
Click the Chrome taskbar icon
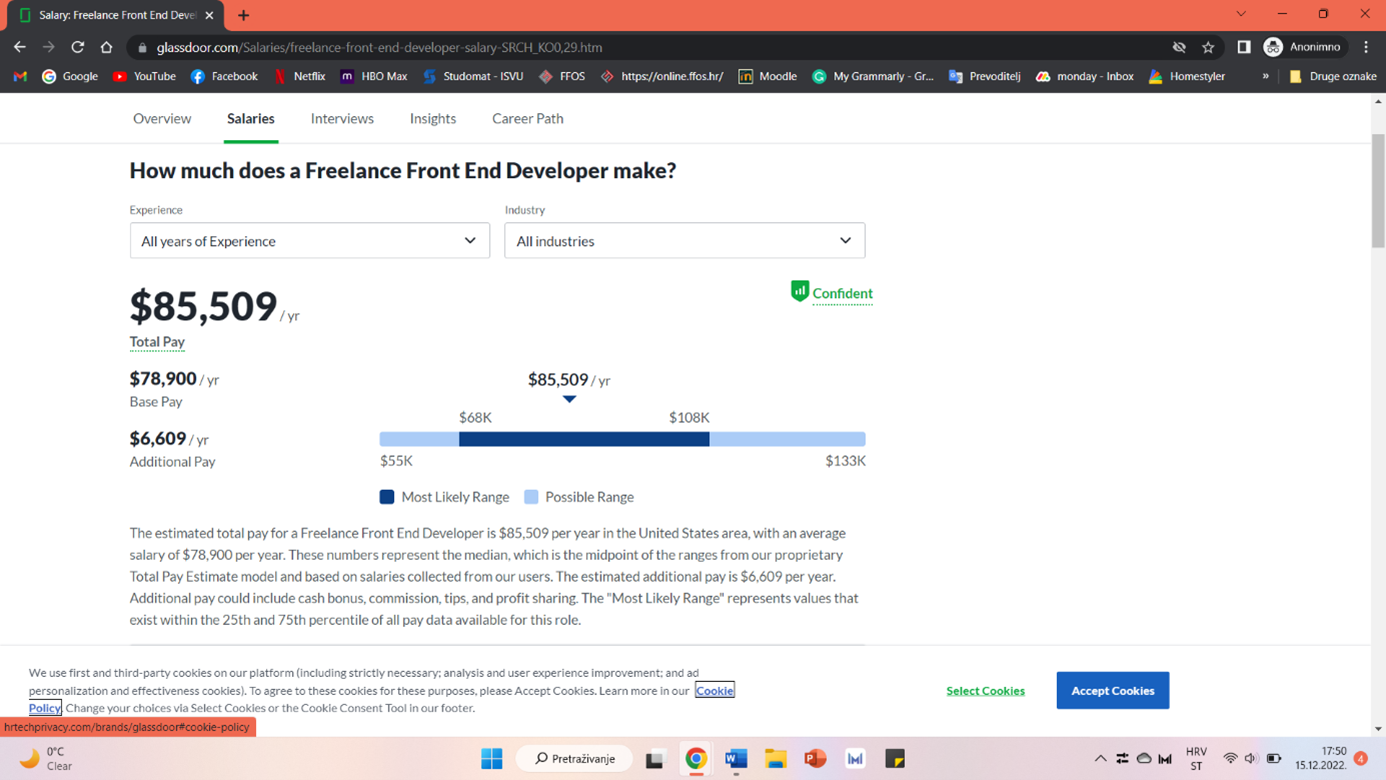click(696, 759)
